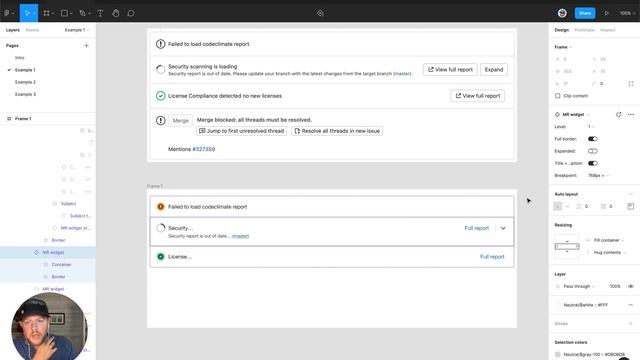The width and height of the screenshot is (640, 360).
Task: Click go to main component icon
Action: coord(618,115)
